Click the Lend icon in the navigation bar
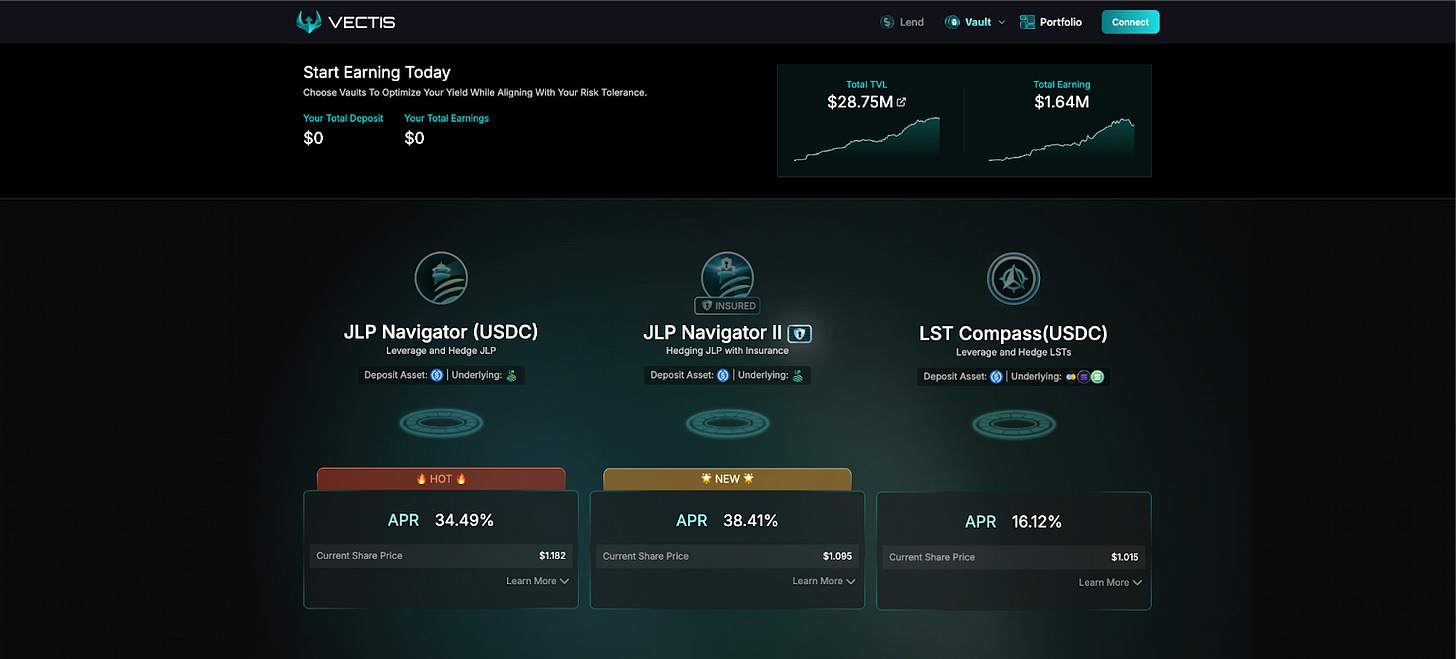Screen dimensions: 1456x659 tap(887, 22)
